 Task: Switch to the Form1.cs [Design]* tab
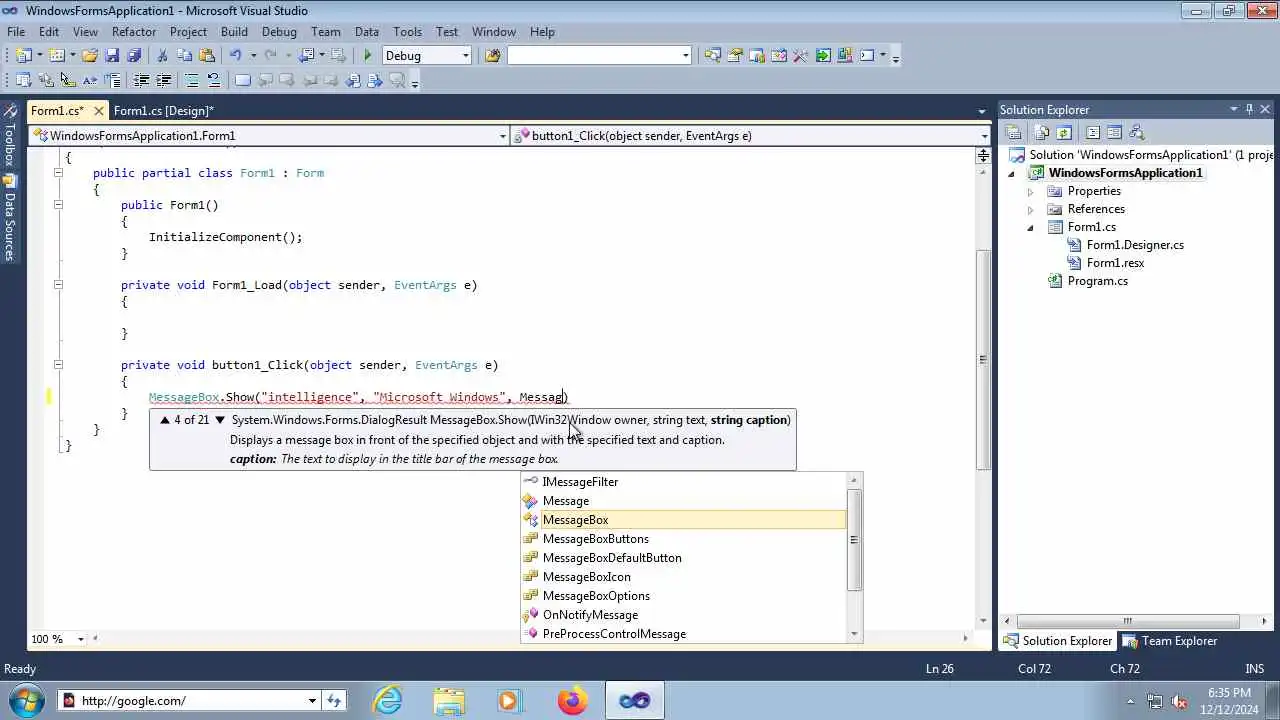pyautogui.click(x=164, y=110)
